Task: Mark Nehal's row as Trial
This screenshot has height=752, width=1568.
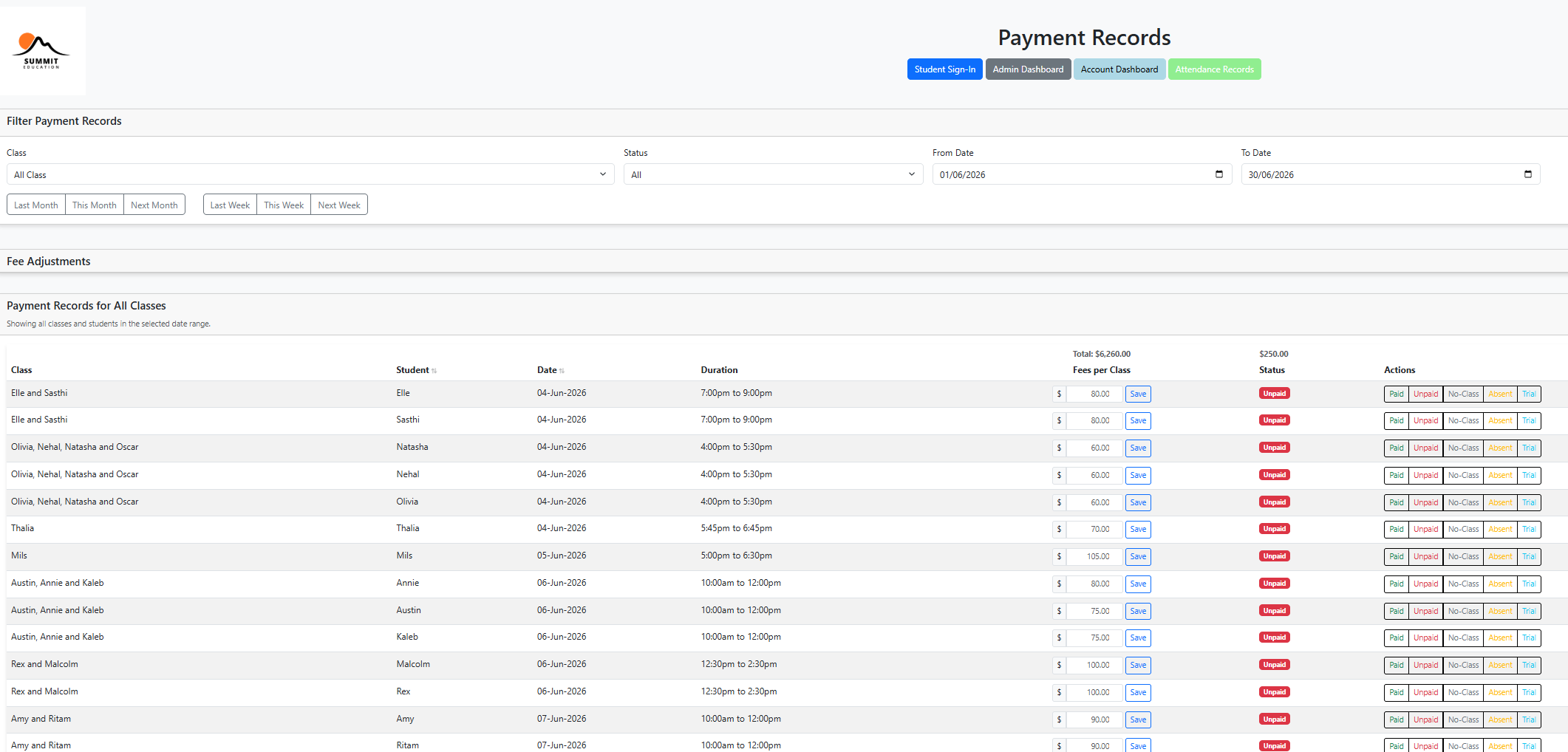Action: coord(1529,475)
